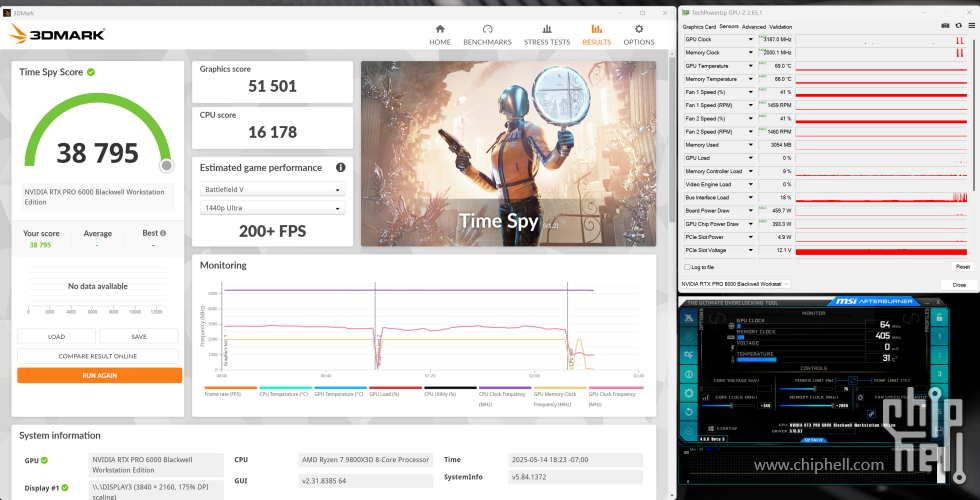Screen dimensions: 980x500
Task: Click Compare Result Online
Action: point(98,356)
